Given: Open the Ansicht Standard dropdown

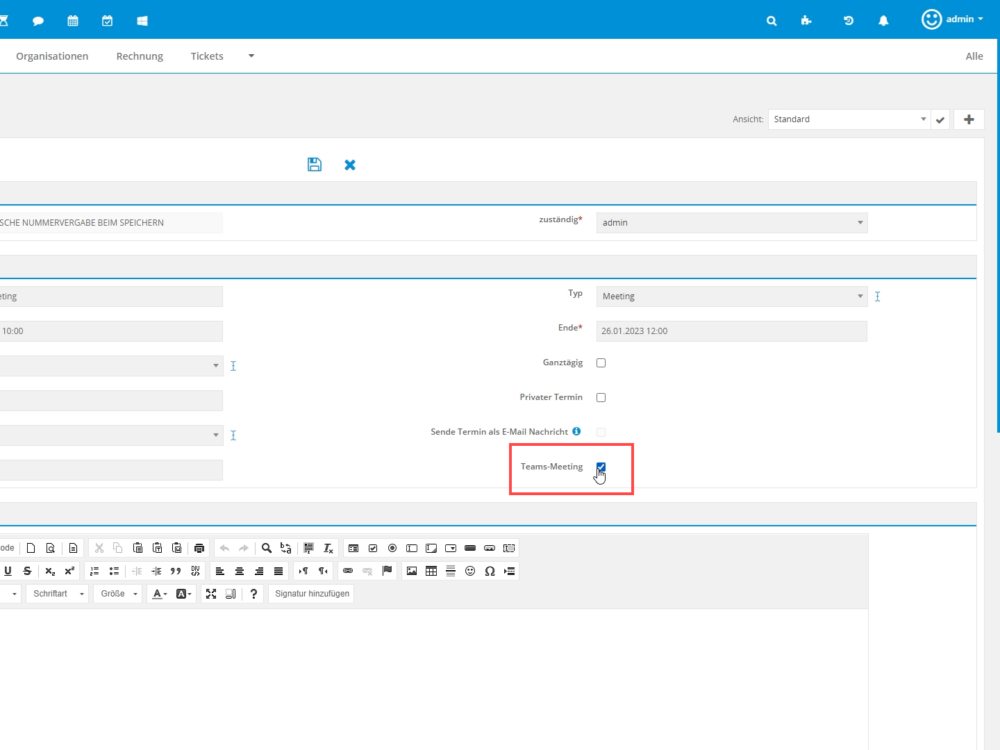Looking at the screenshot, I should point(848,119).
